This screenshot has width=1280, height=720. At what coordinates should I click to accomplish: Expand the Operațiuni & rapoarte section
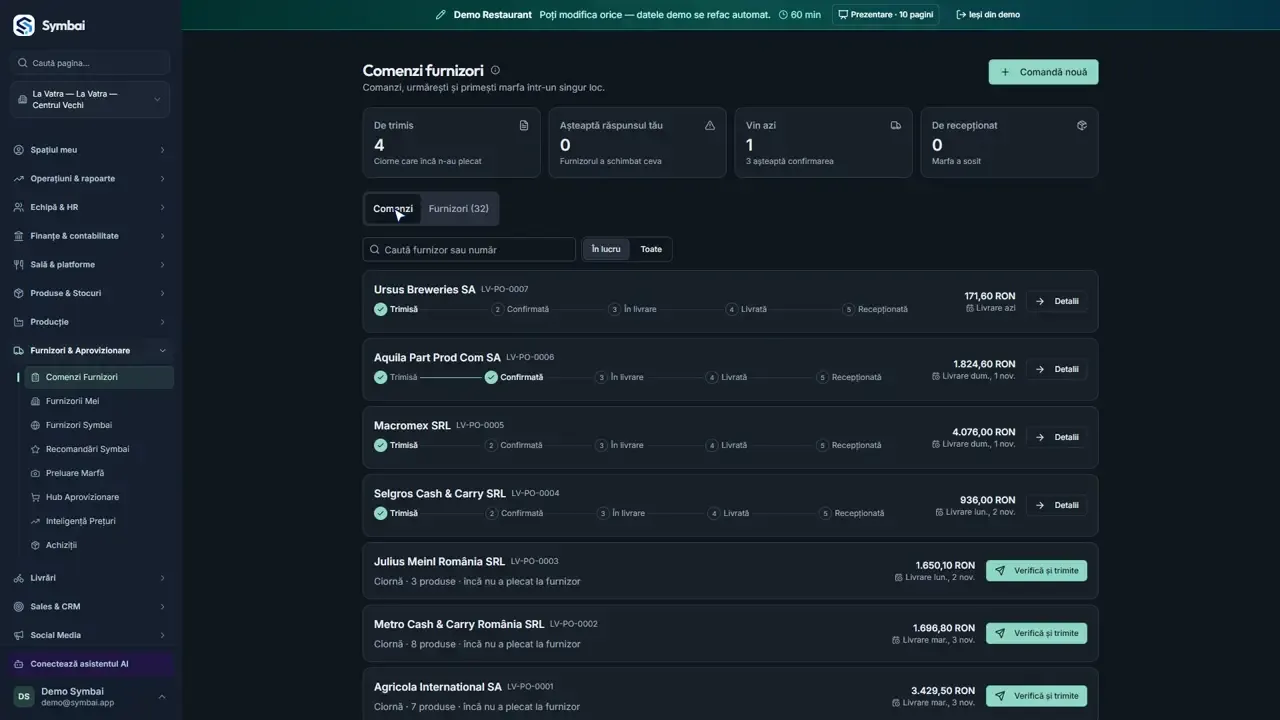(x=91, y=179)
